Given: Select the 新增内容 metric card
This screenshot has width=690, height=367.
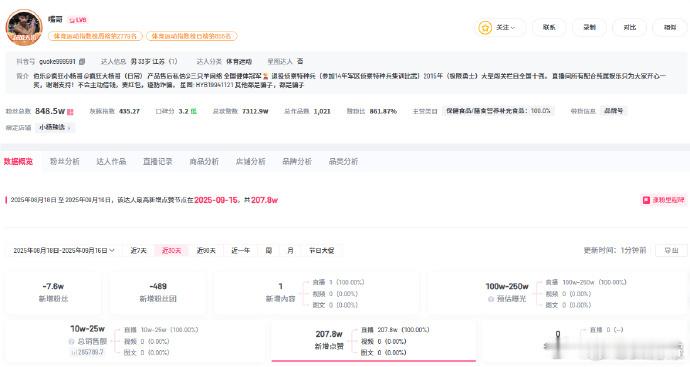Looking at the screenshot, I should 316,293.
